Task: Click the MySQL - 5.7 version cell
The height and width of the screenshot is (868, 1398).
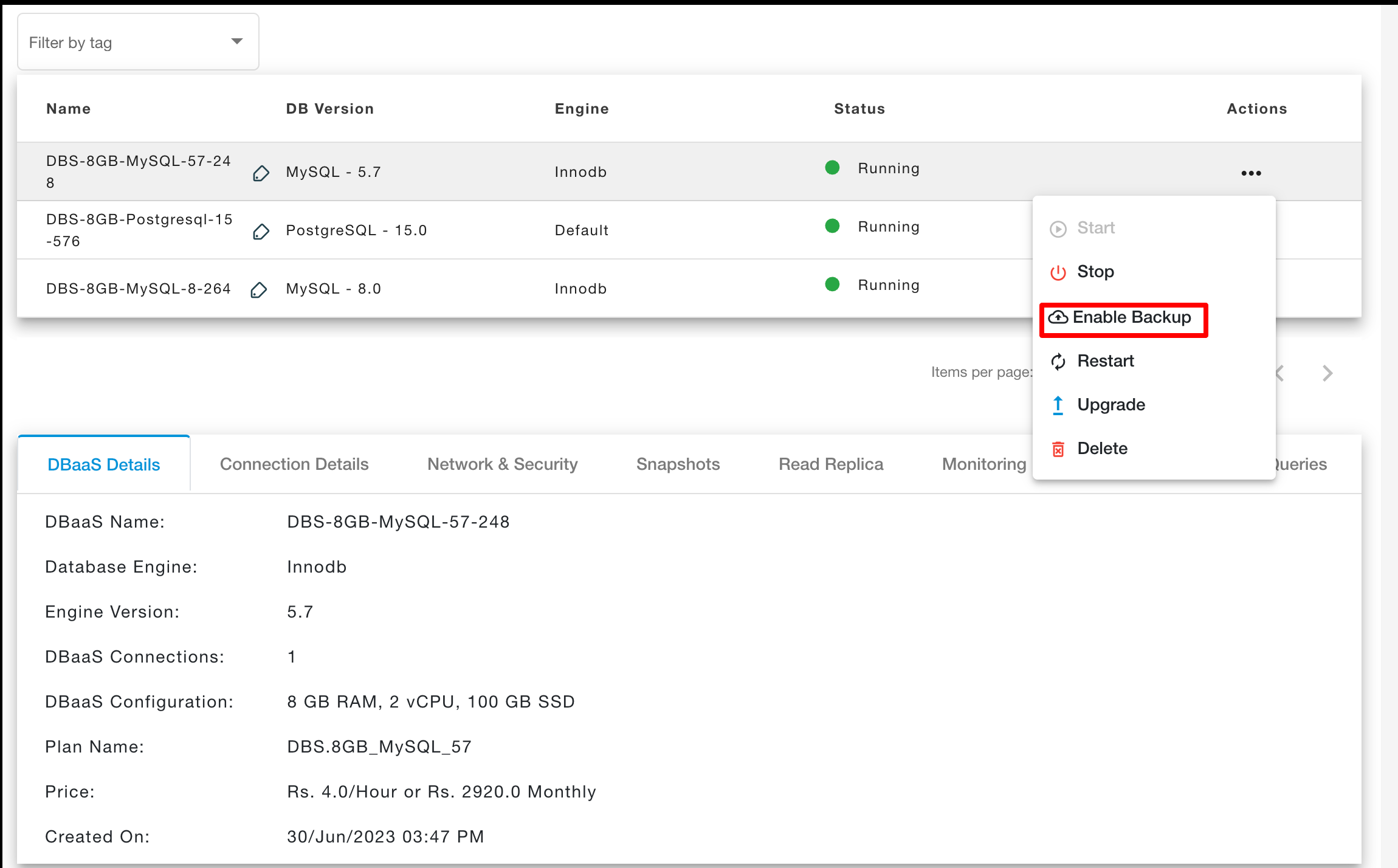Action: (334, 172)
